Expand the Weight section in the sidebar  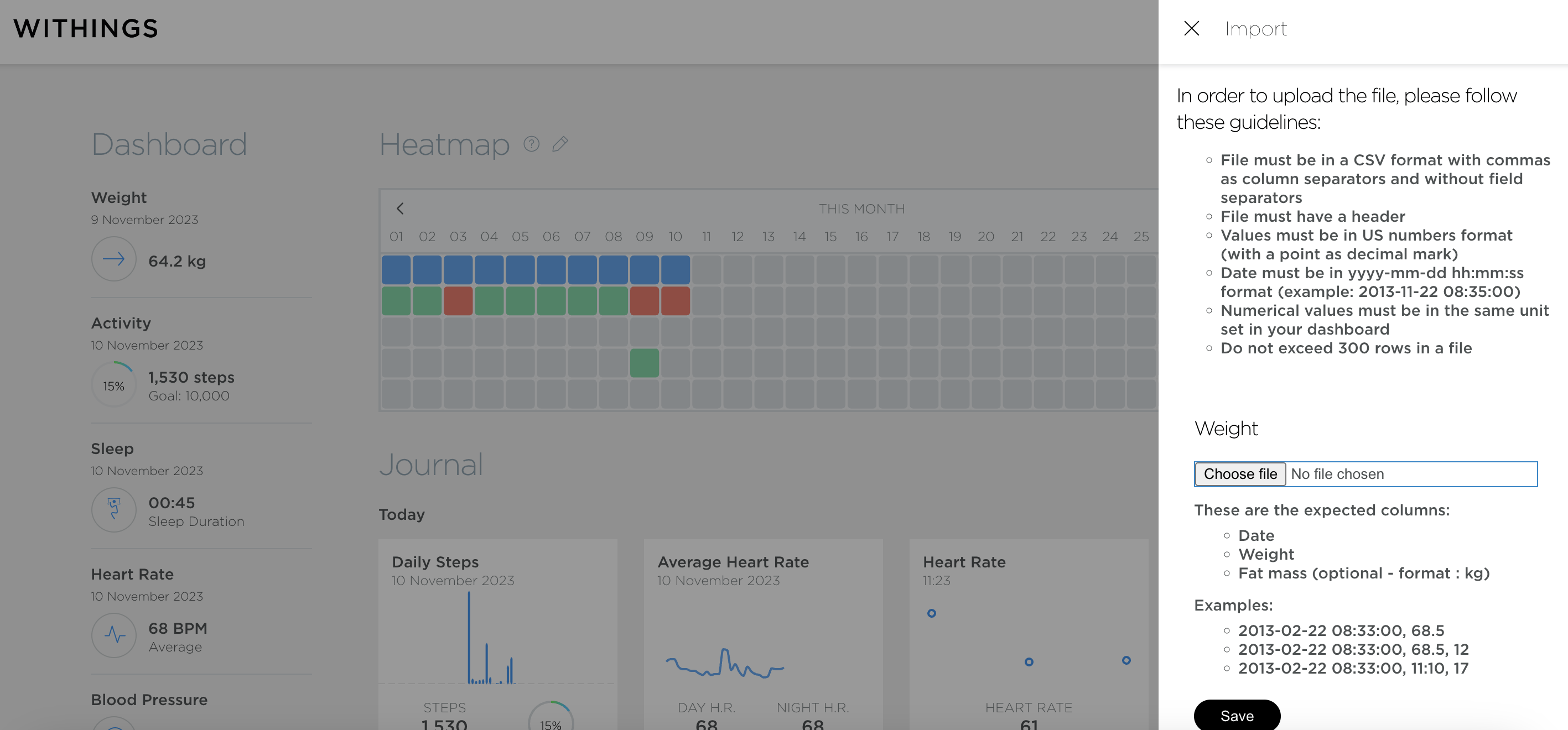(119, 197)
